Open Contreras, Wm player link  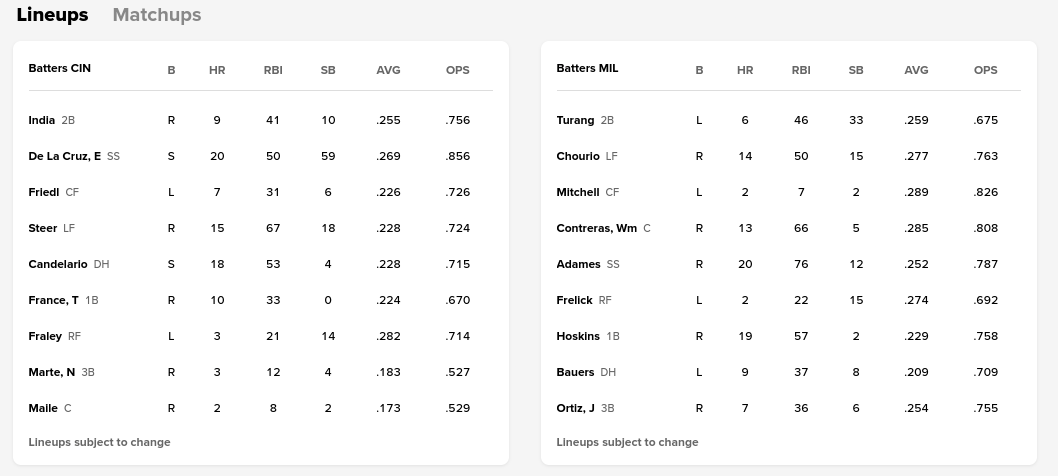pos(596,228)
